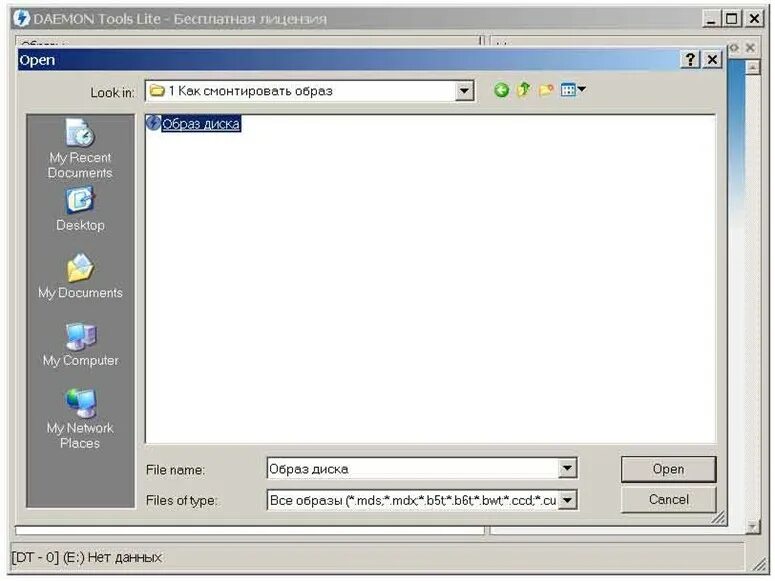Click inside the File name field

click(413, 468)
